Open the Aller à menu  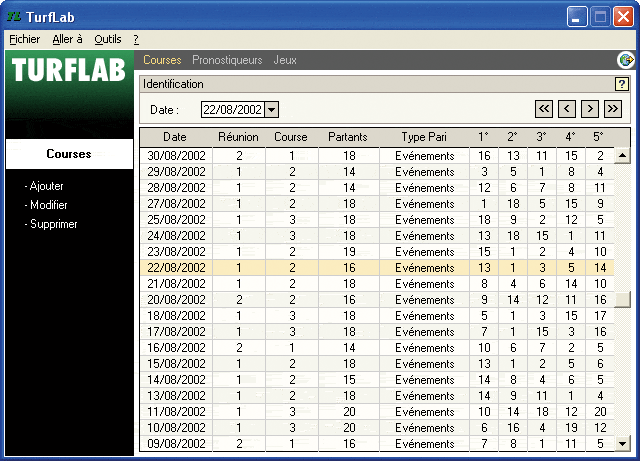pyautogui.click(x=67, y=39)
